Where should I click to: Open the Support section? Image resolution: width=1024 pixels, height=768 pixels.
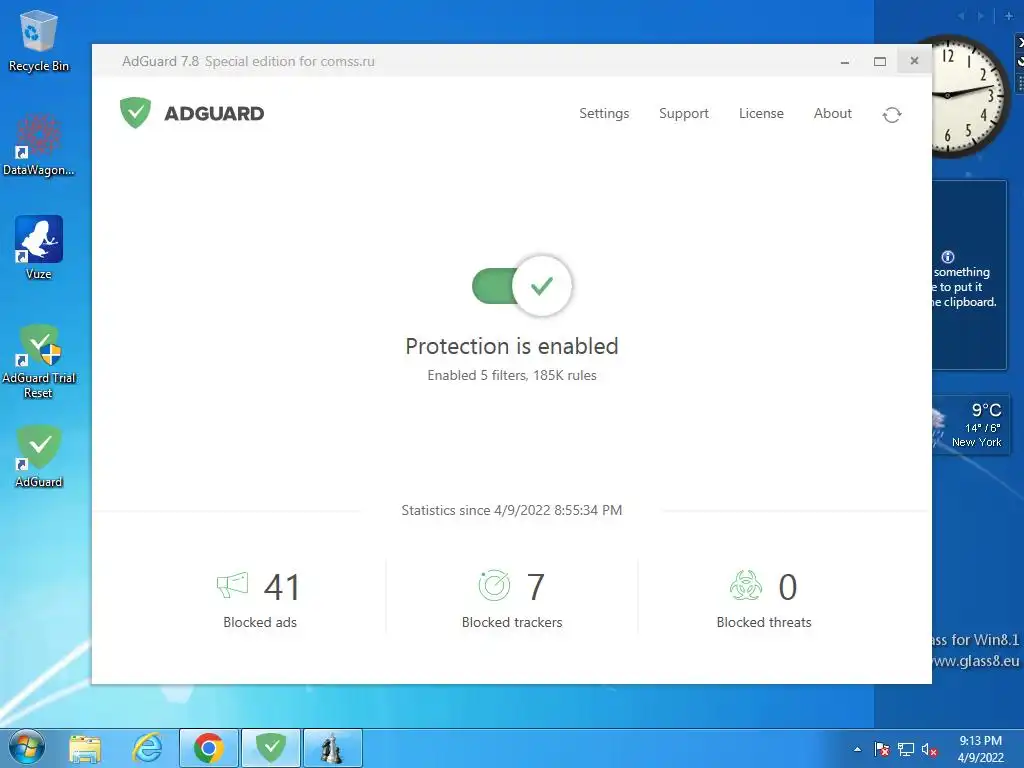coord(684,114)
